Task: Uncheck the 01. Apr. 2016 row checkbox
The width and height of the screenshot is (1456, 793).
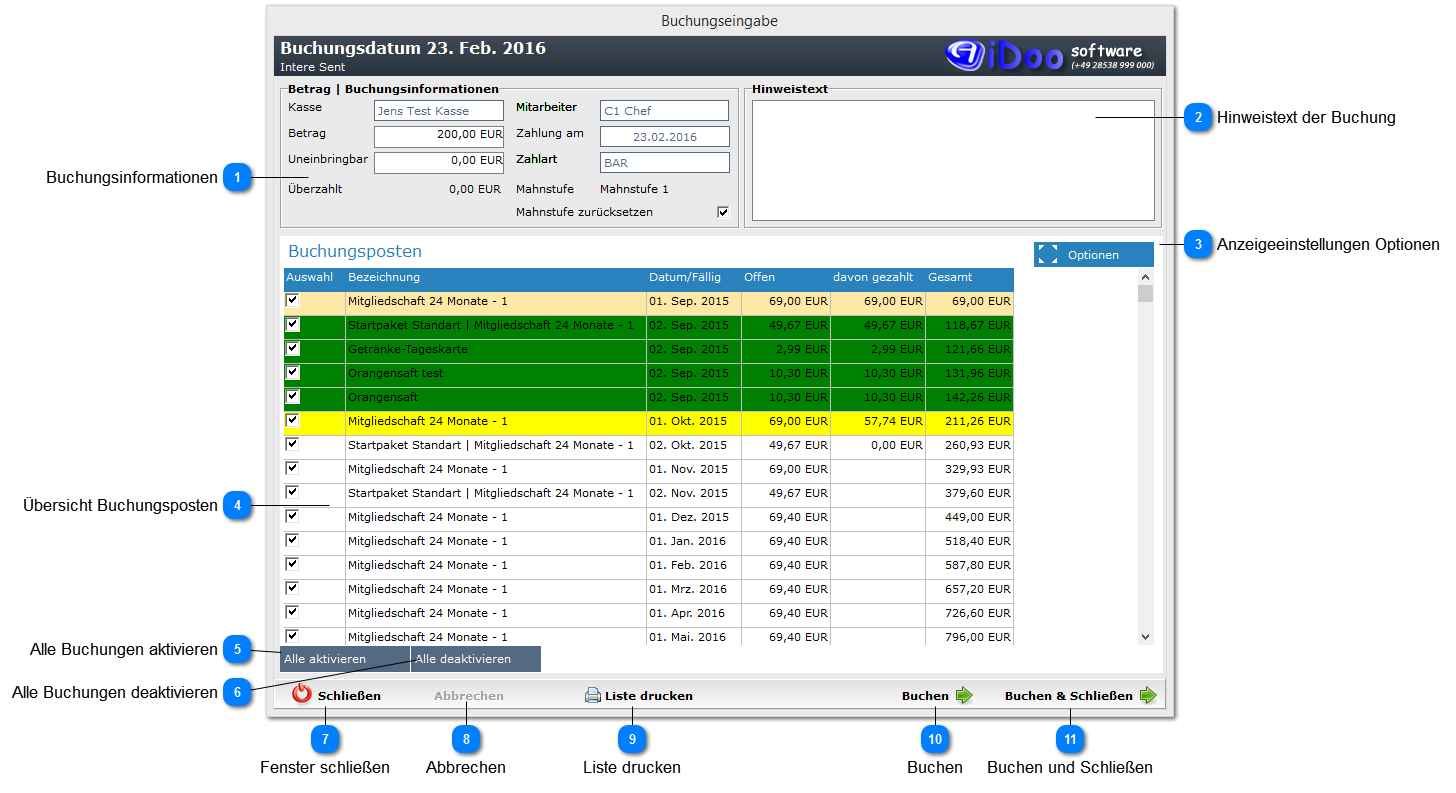Action: coord(292,612)
